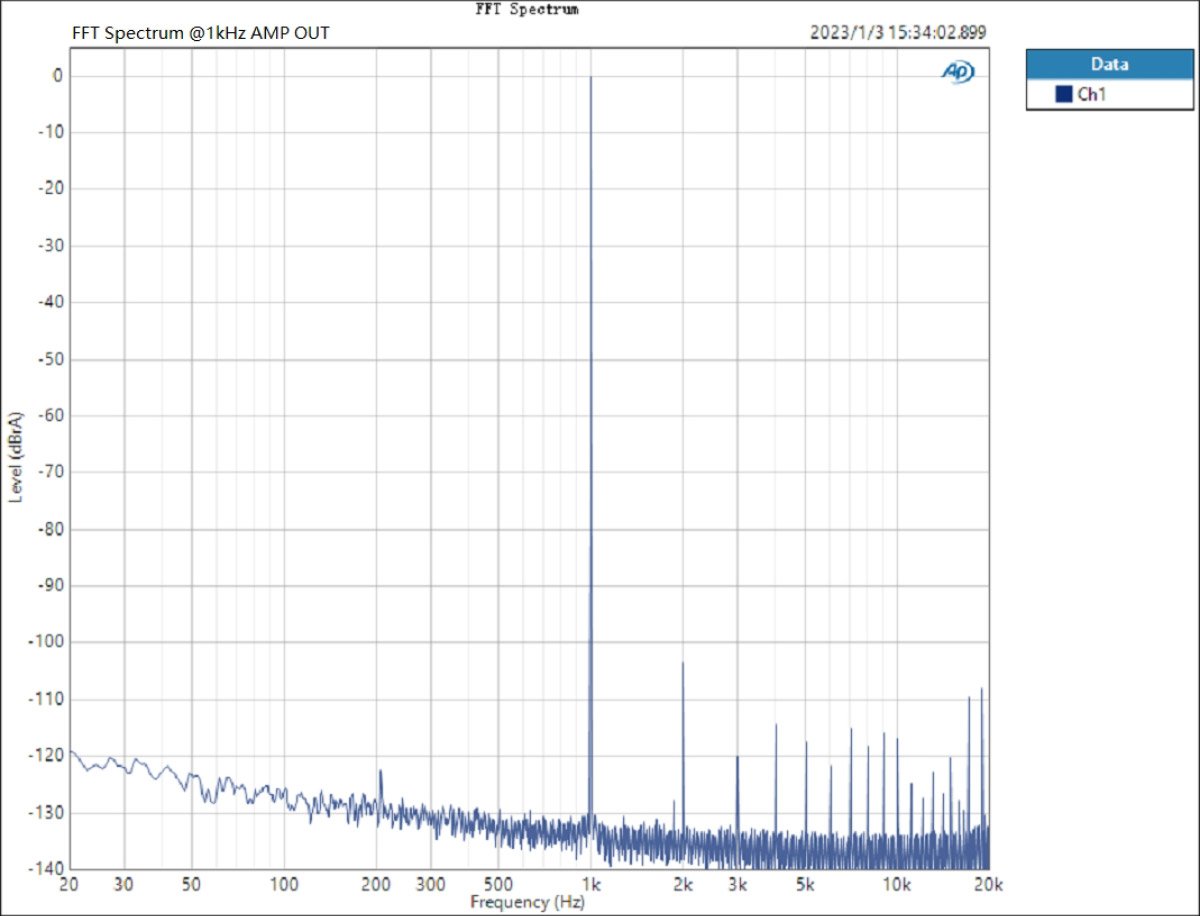Click the 3 kHz harmonic peak tip
This screenshot has width=1200, height=916.
point(737,756)
